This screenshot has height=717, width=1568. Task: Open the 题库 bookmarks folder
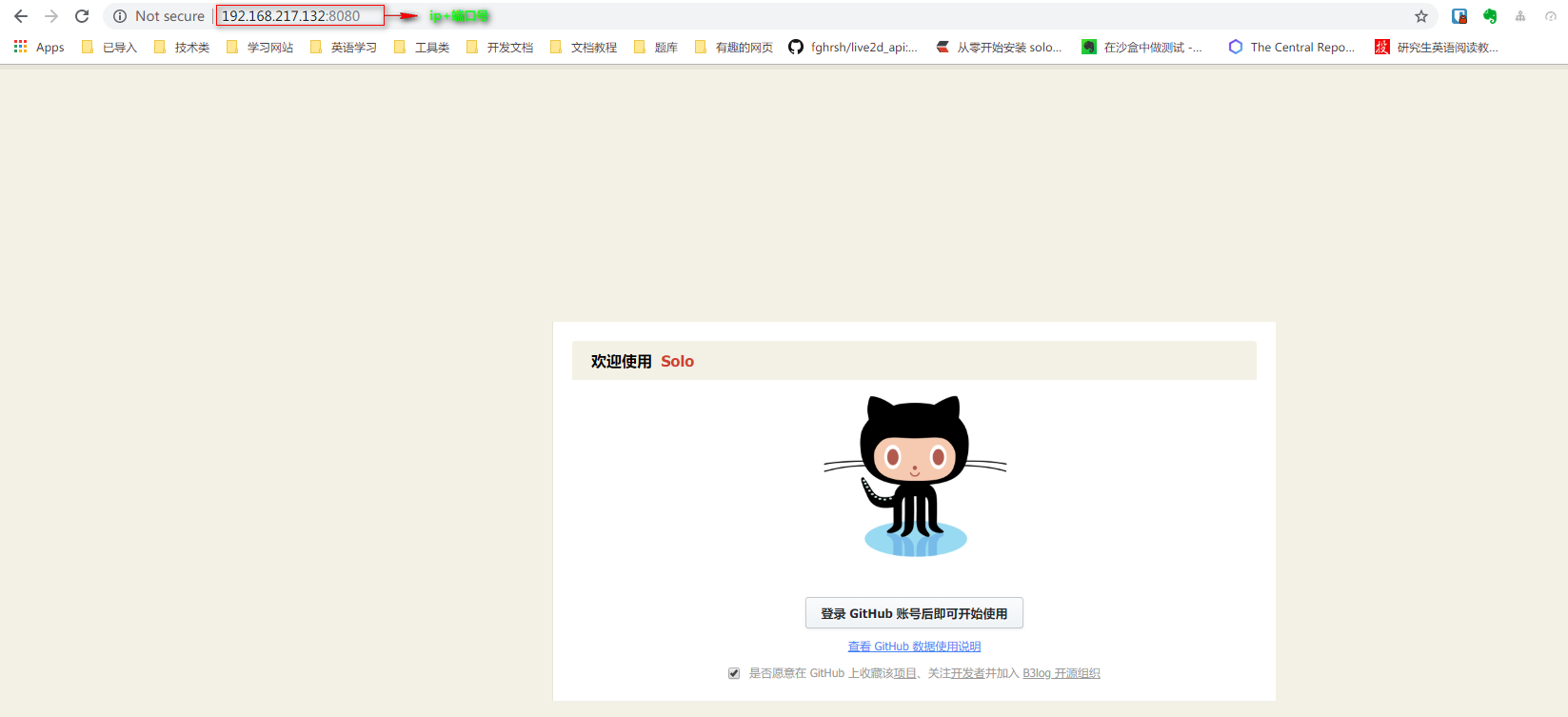pyautogui.click(x=656, y=47)
